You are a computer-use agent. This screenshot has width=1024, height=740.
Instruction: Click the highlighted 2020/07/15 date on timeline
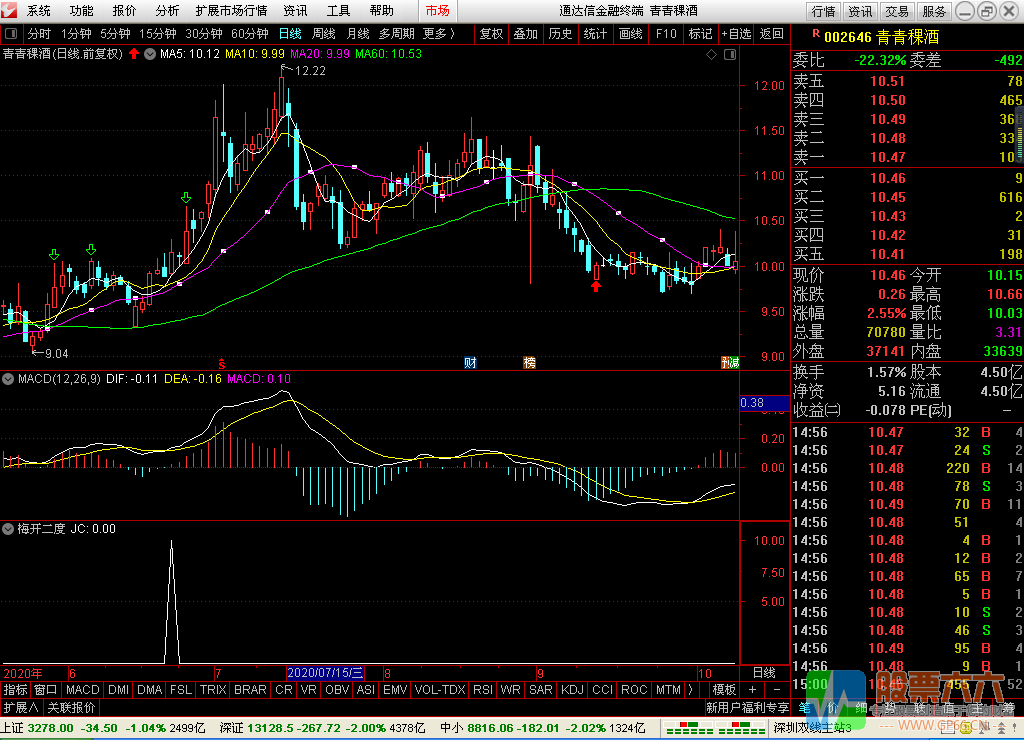(326, 672)
